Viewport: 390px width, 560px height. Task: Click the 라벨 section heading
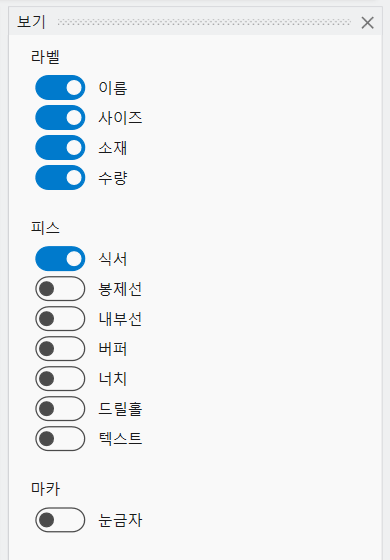pyautogui.click(x=45, y=57)
